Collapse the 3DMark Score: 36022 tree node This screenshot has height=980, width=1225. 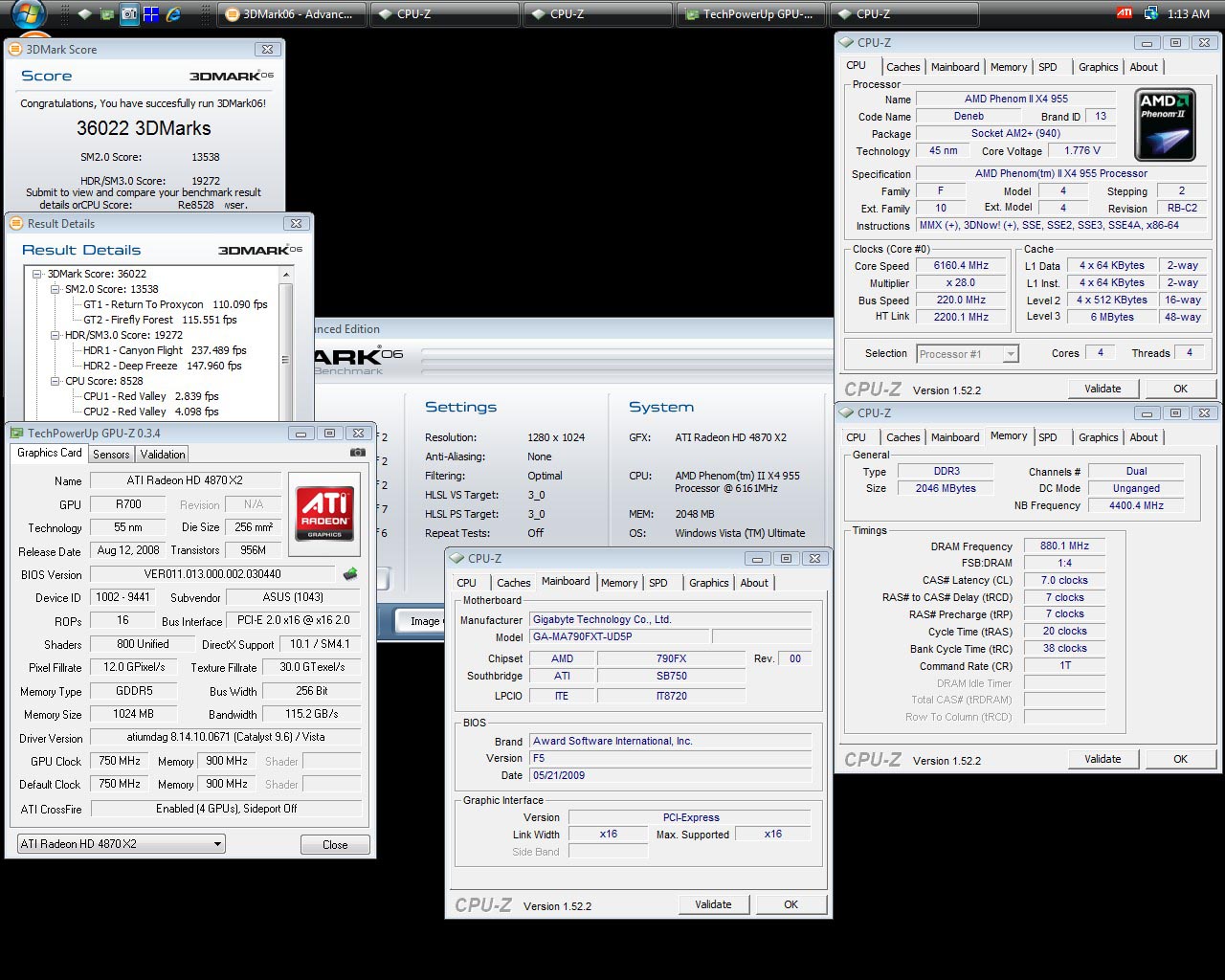pos(37,274)
